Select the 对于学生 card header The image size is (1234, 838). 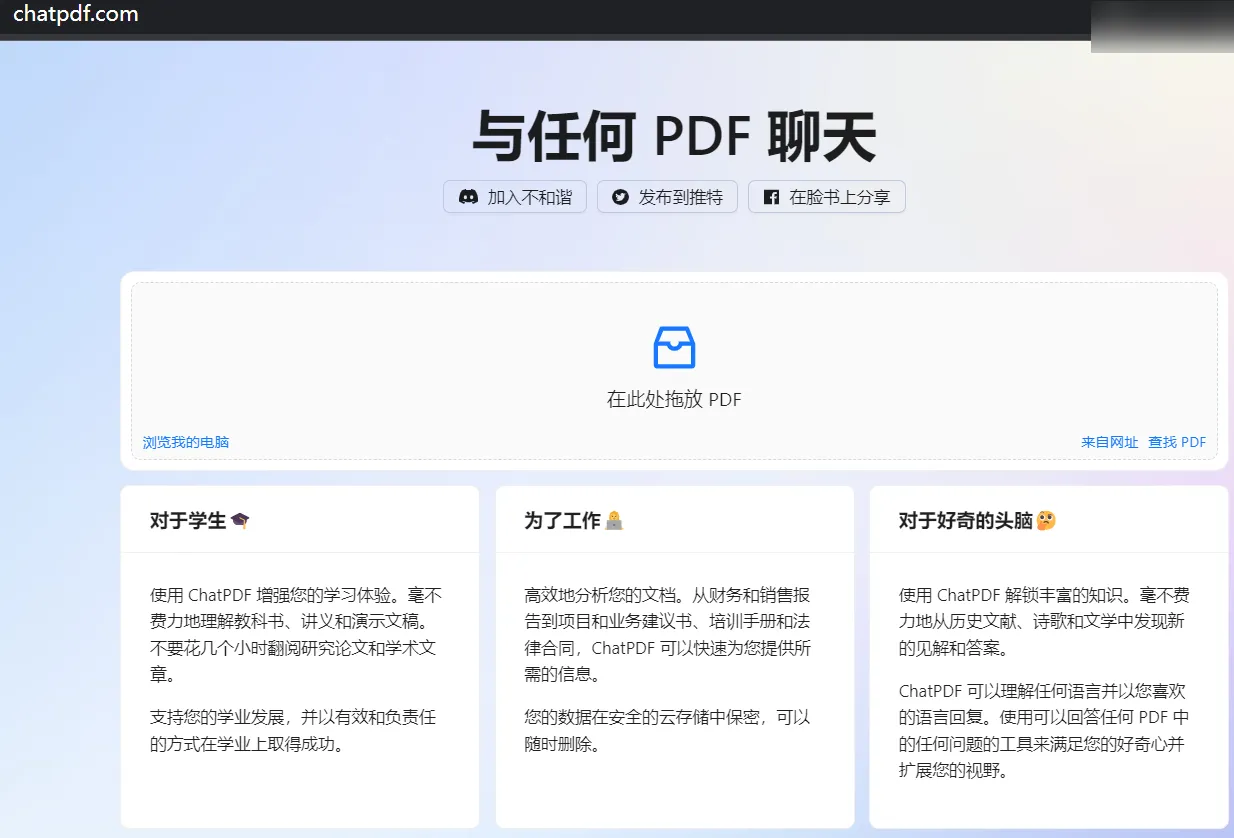[190, 519]
